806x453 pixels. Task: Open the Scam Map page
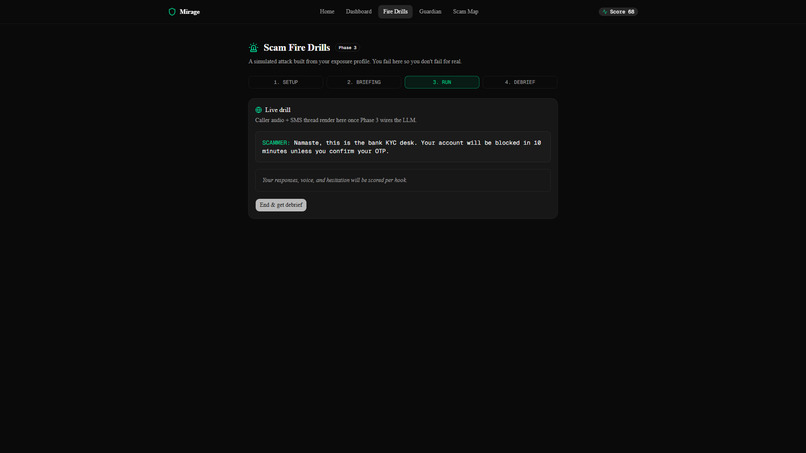[466, 11]
